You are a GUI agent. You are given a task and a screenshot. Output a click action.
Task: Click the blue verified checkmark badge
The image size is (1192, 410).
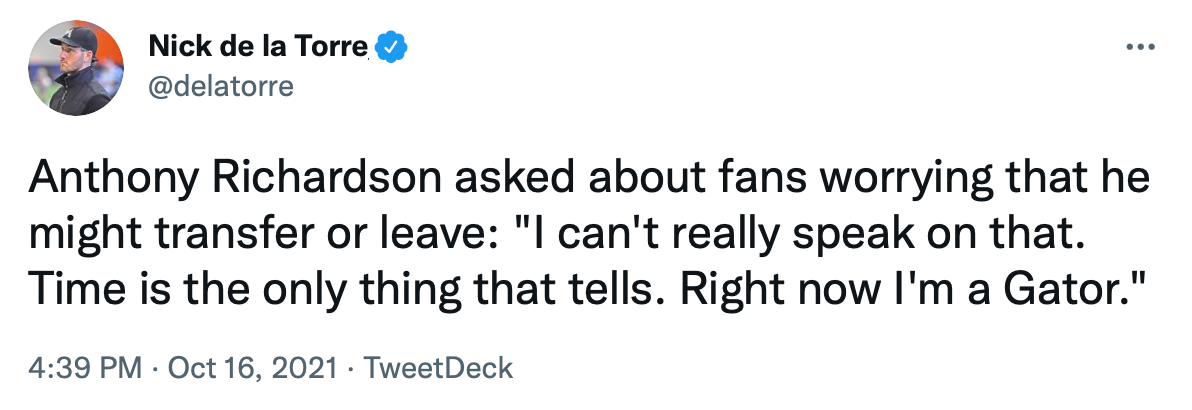pyautogui.click(x=390, y=46)
